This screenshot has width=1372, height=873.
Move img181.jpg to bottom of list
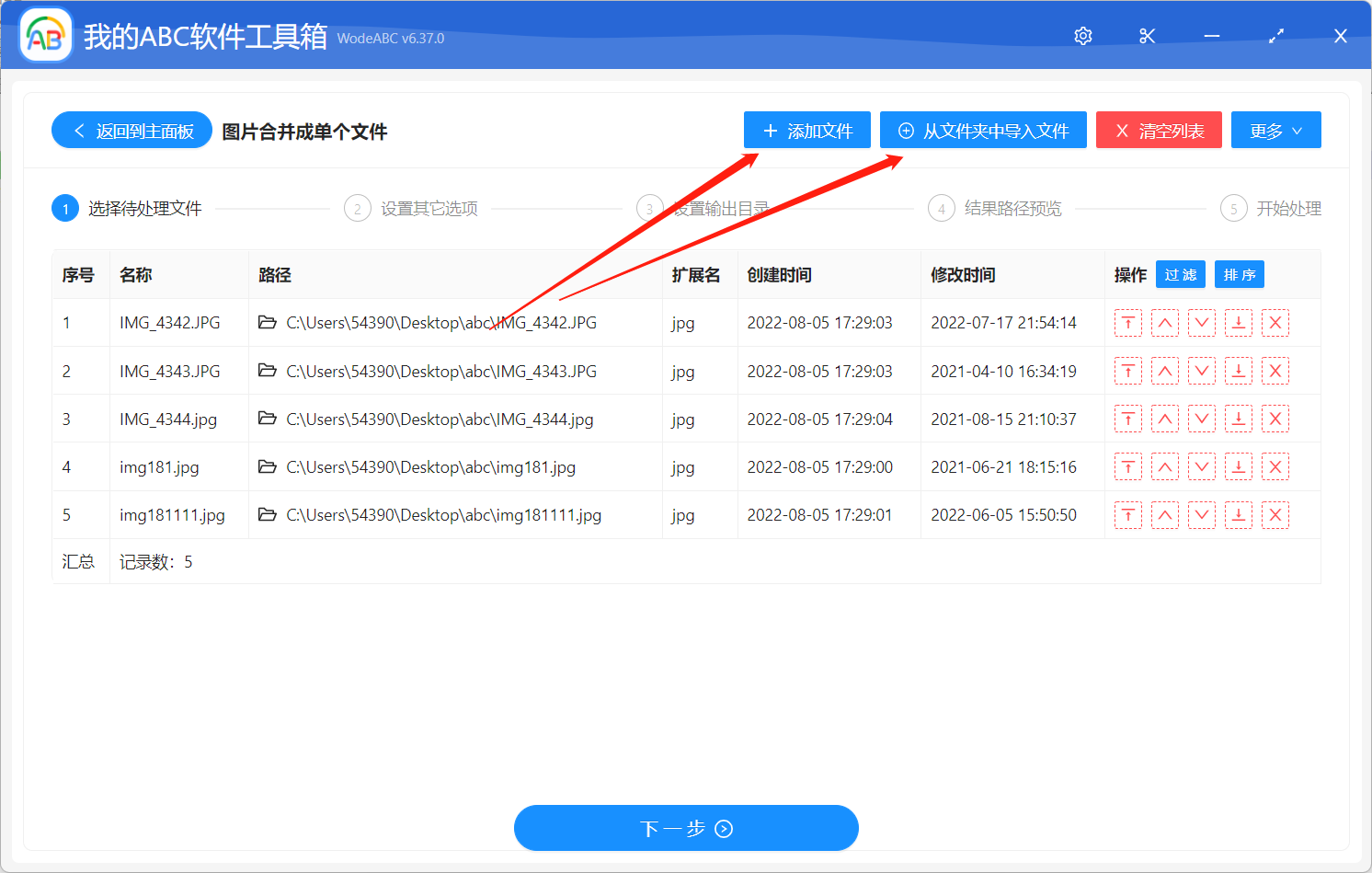[1239, 466]
